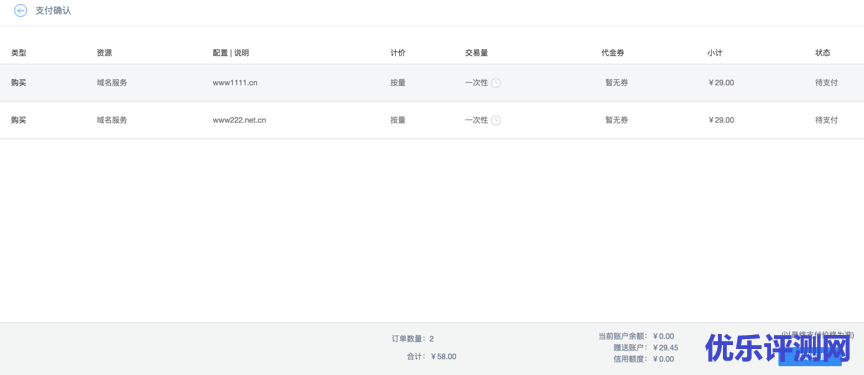Image resolution: width=864 pixels, height=375 pixels.
Task: Select the www1111.cn domain cell
Action: [x=235, y=83]
